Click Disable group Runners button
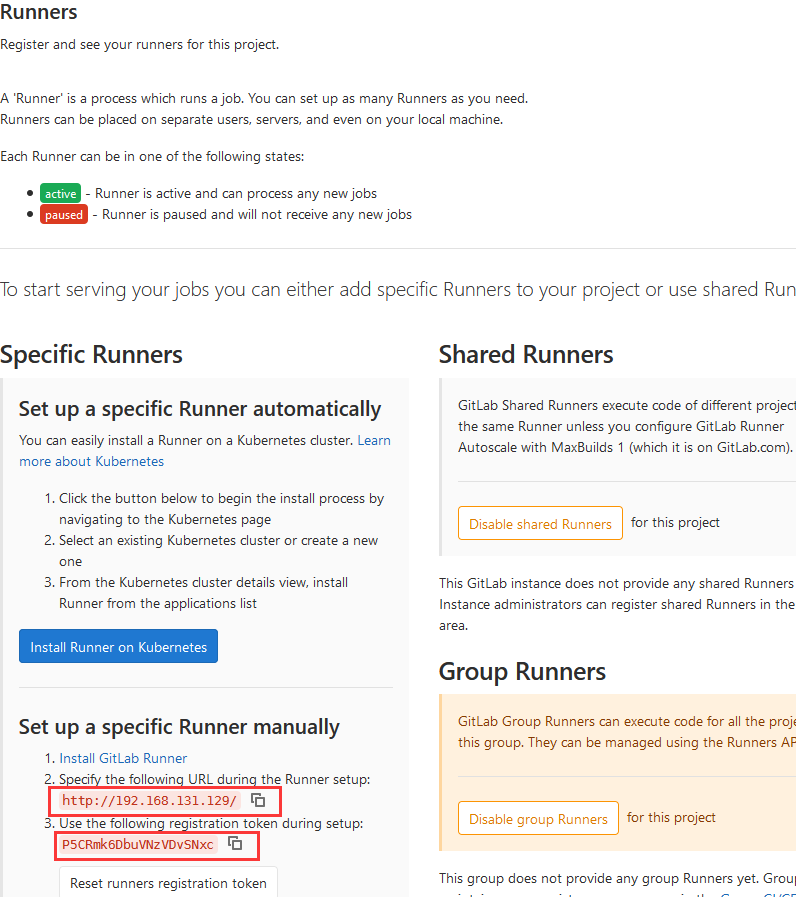796x897 pixels. [x=538, y=818]
